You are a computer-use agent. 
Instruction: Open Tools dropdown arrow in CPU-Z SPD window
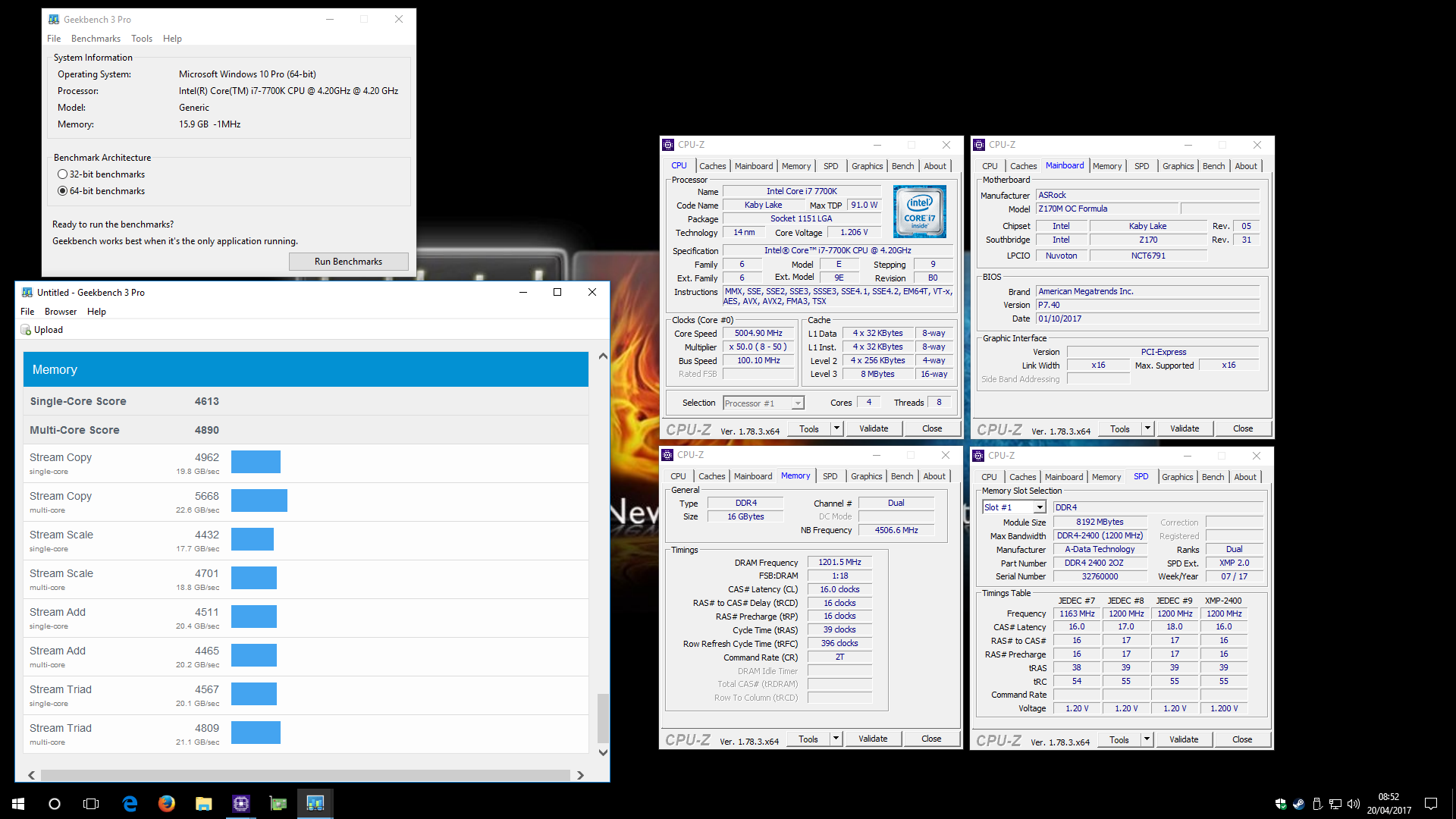click(x=1147, y=739)
